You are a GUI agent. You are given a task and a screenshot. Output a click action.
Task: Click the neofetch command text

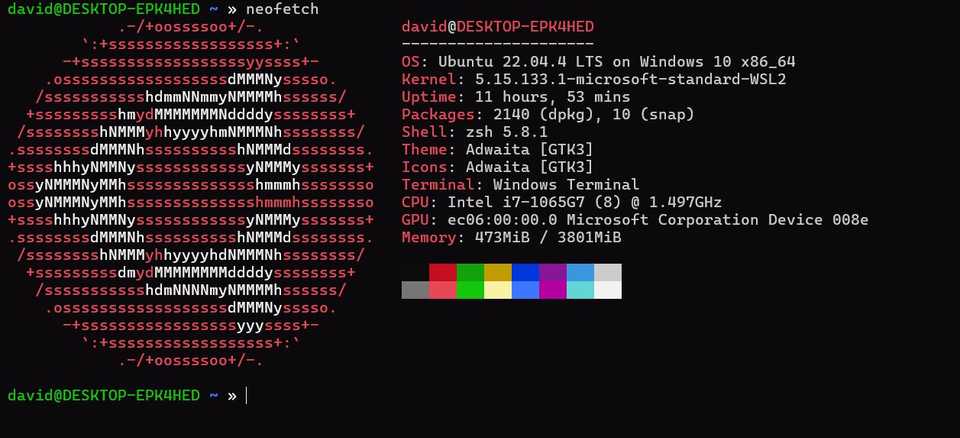[x=282, y=9]
